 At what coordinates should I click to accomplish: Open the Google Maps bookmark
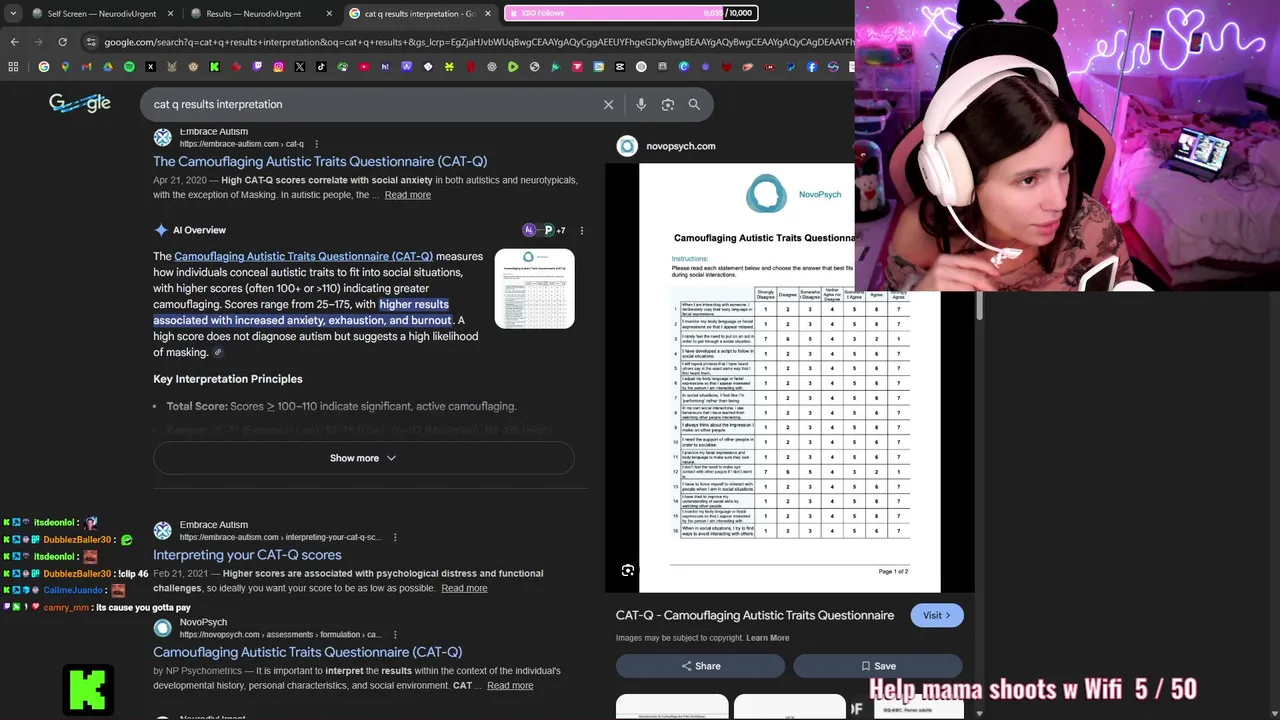[x=65, y=67]
